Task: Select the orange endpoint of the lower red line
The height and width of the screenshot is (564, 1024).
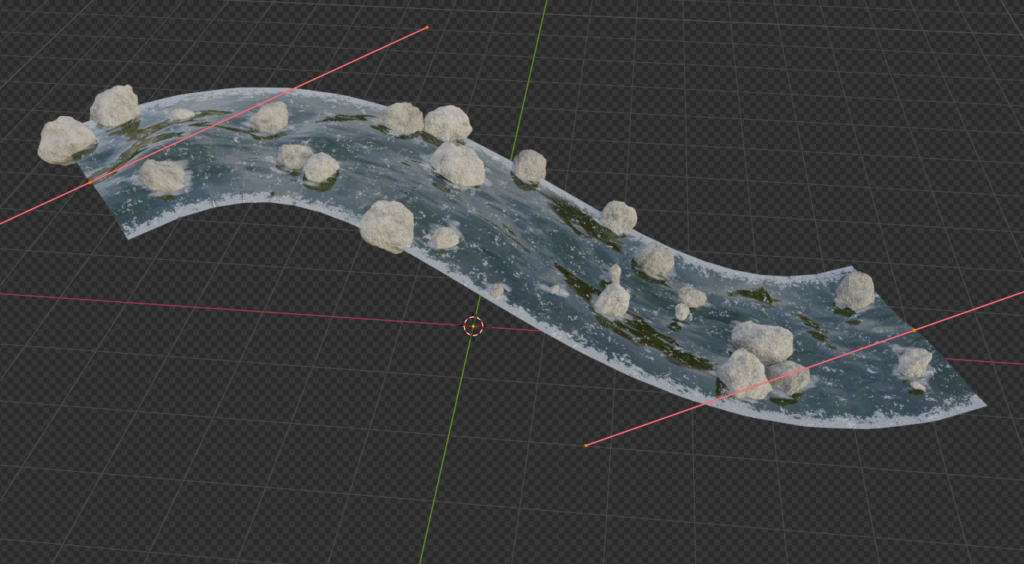Action: pyautogui.click(x=586, y=444)
